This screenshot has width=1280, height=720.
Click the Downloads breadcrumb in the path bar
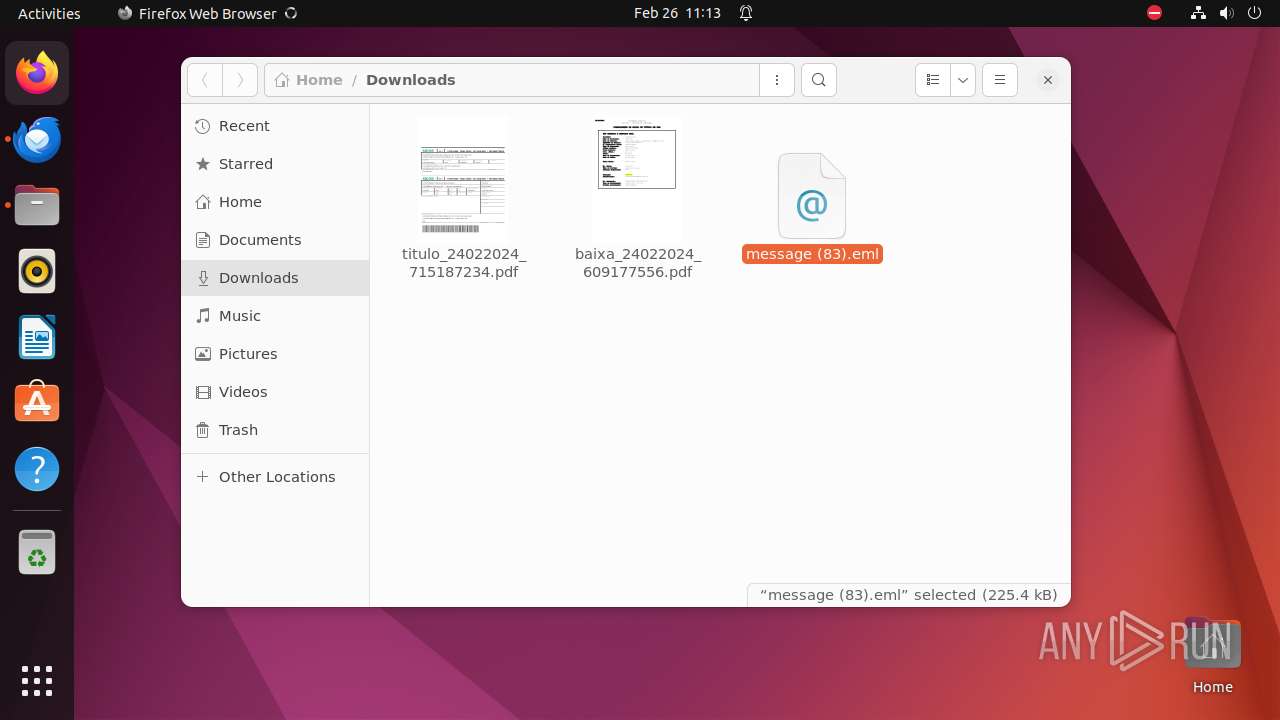[410, 80]
